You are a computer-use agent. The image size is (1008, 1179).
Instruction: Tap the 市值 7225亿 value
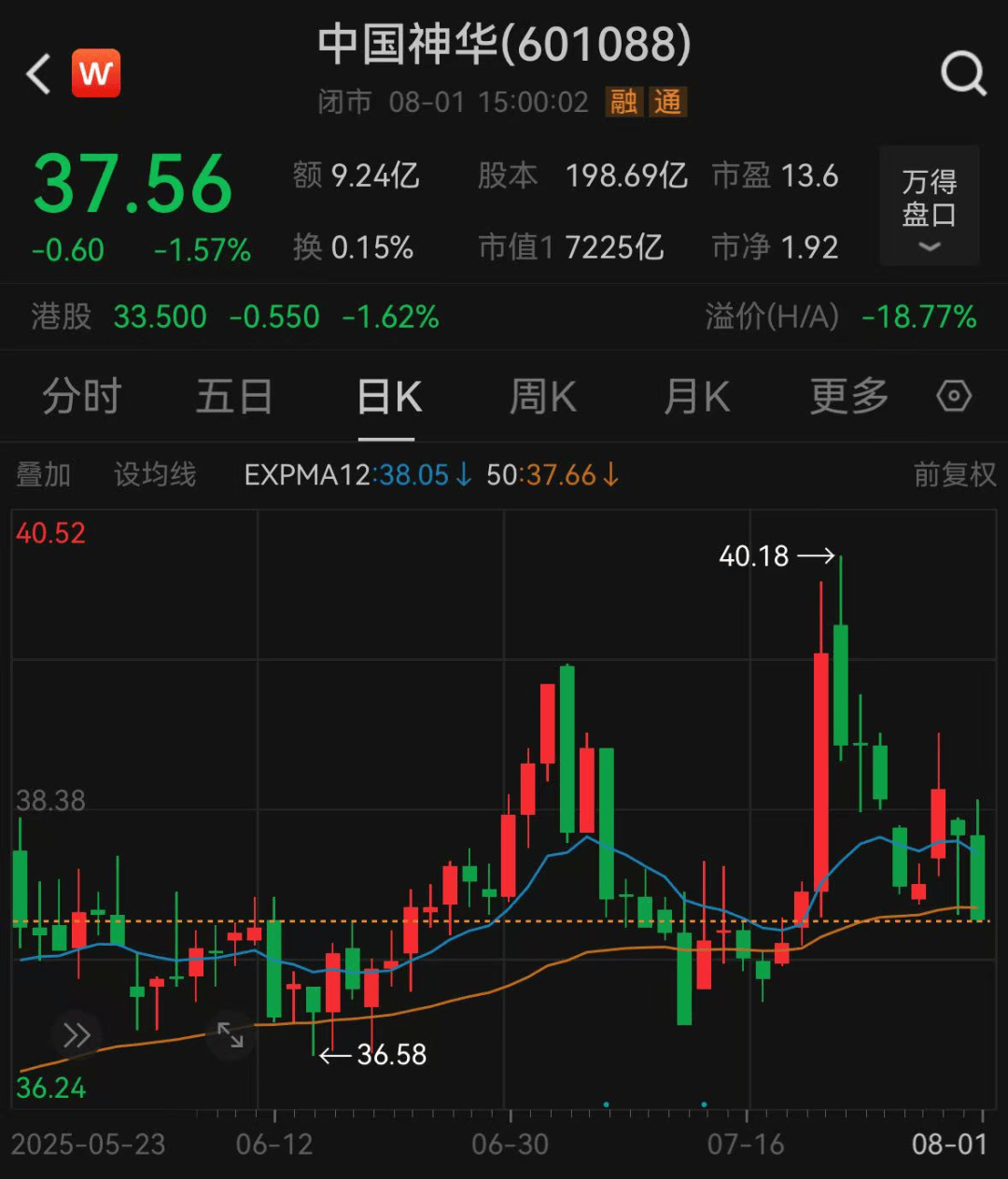570,247
